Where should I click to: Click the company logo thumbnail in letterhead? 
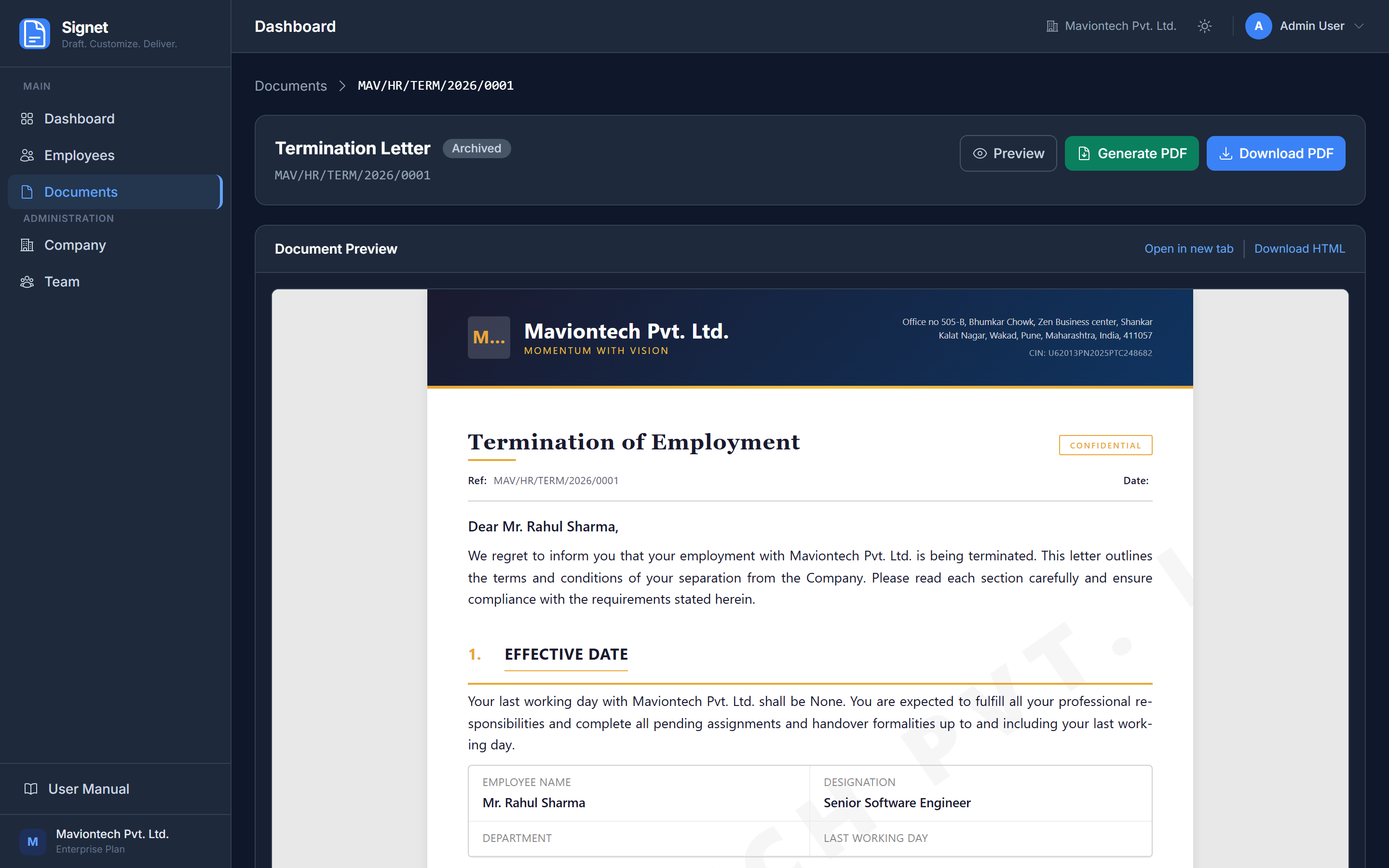(x=489, y=338)
